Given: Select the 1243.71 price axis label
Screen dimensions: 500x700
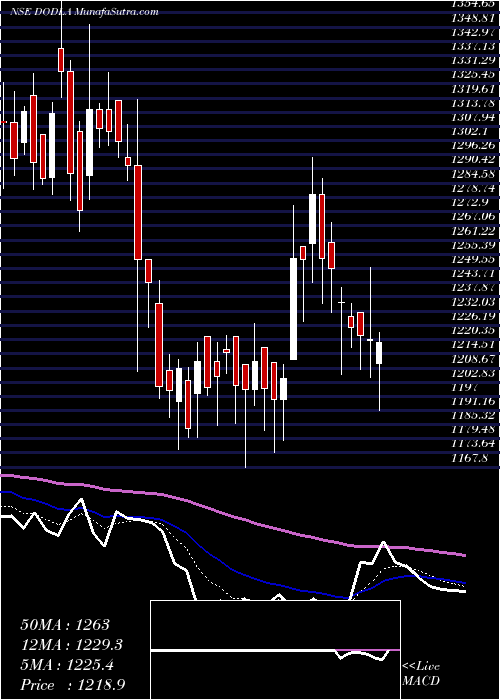Looking at the screenshot, I should pyautogui.click(x=474, y=274).
